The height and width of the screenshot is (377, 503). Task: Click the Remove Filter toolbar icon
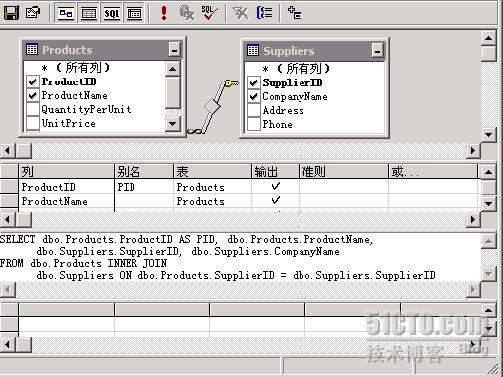pyautogui.click(x=241, y=13)
